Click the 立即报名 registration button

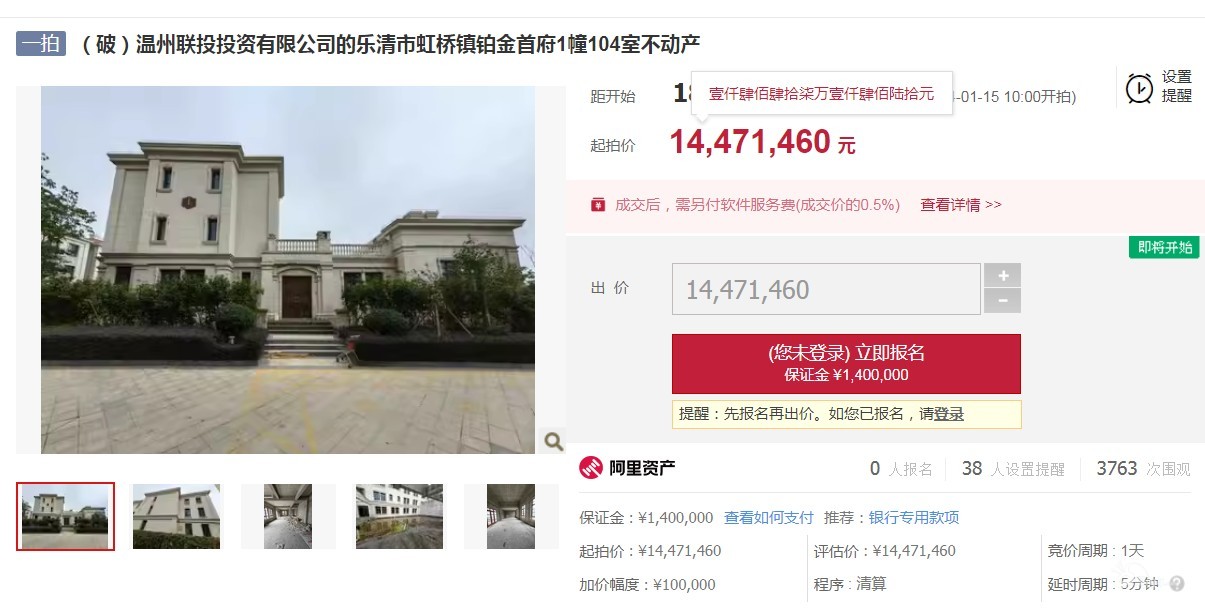[846, 364]
